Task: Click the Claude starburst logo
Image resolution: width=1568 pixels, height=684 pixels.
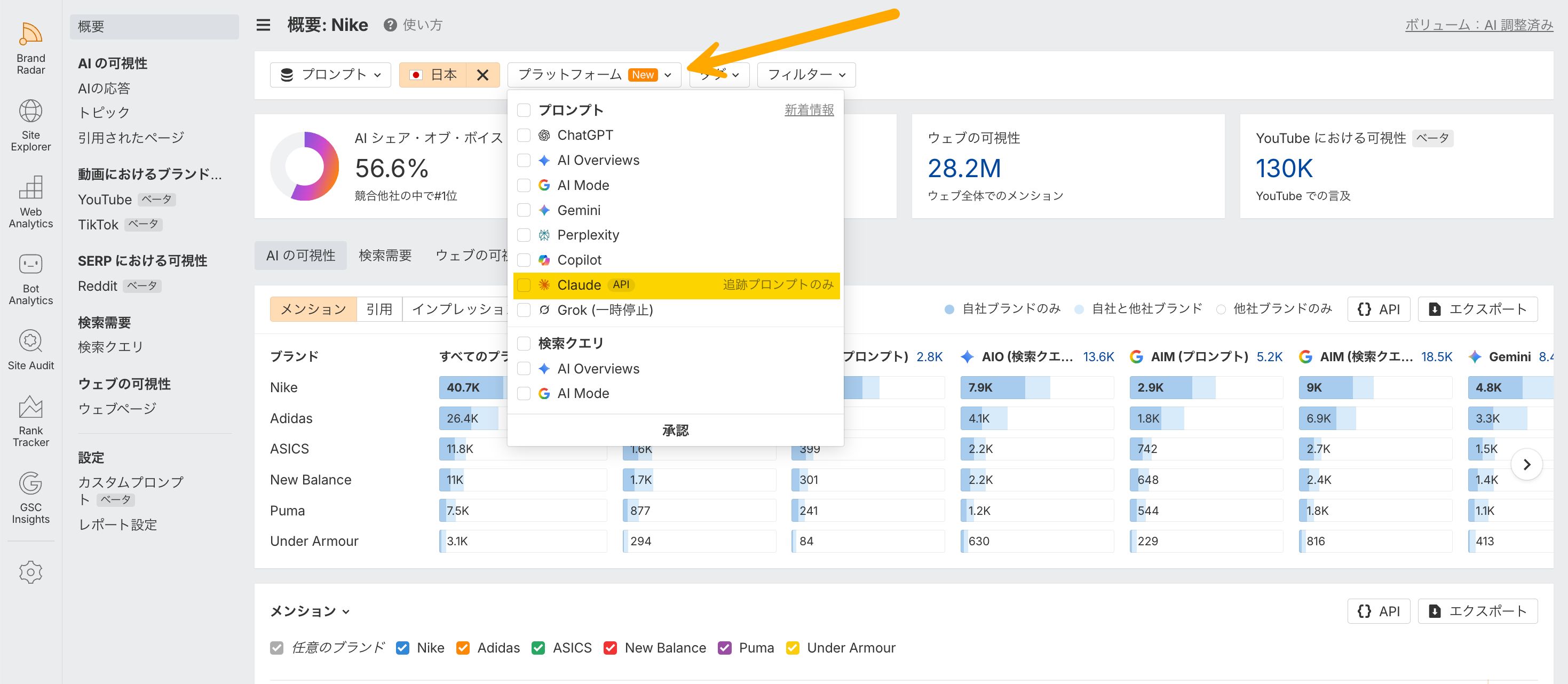Action: pos(544,285)
